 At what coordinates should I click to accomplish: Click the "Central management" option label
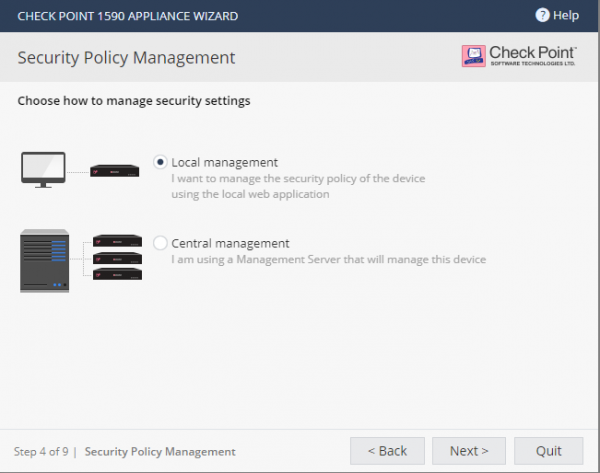pyautogui.click(x=230, y=243)
